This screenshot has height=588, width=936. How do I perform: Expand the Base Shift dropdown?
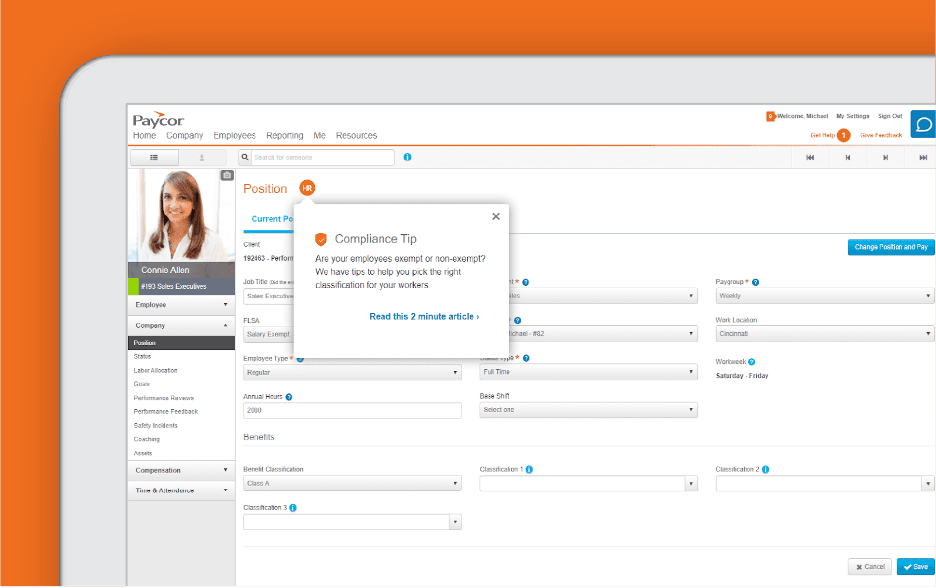click(x=588, y=410)
